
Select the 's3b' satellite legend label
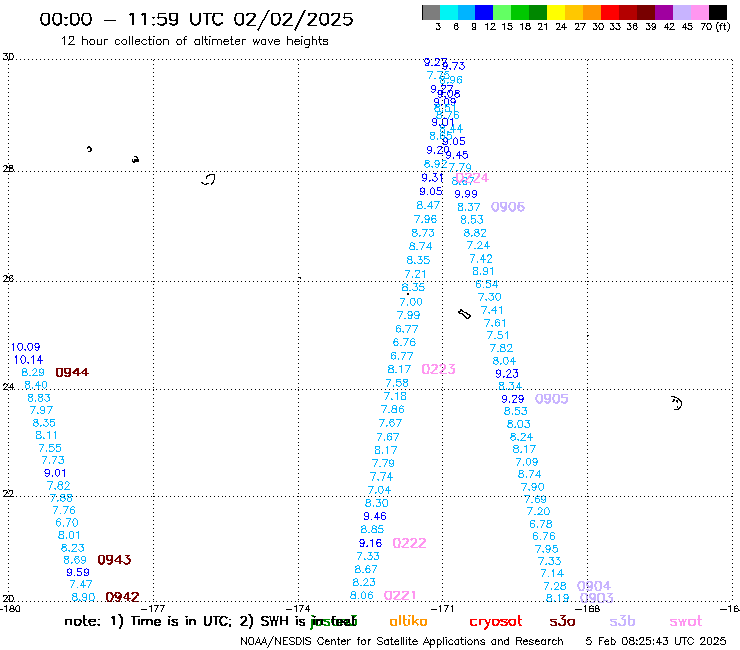pyautogui.click(x=622, y=621)
